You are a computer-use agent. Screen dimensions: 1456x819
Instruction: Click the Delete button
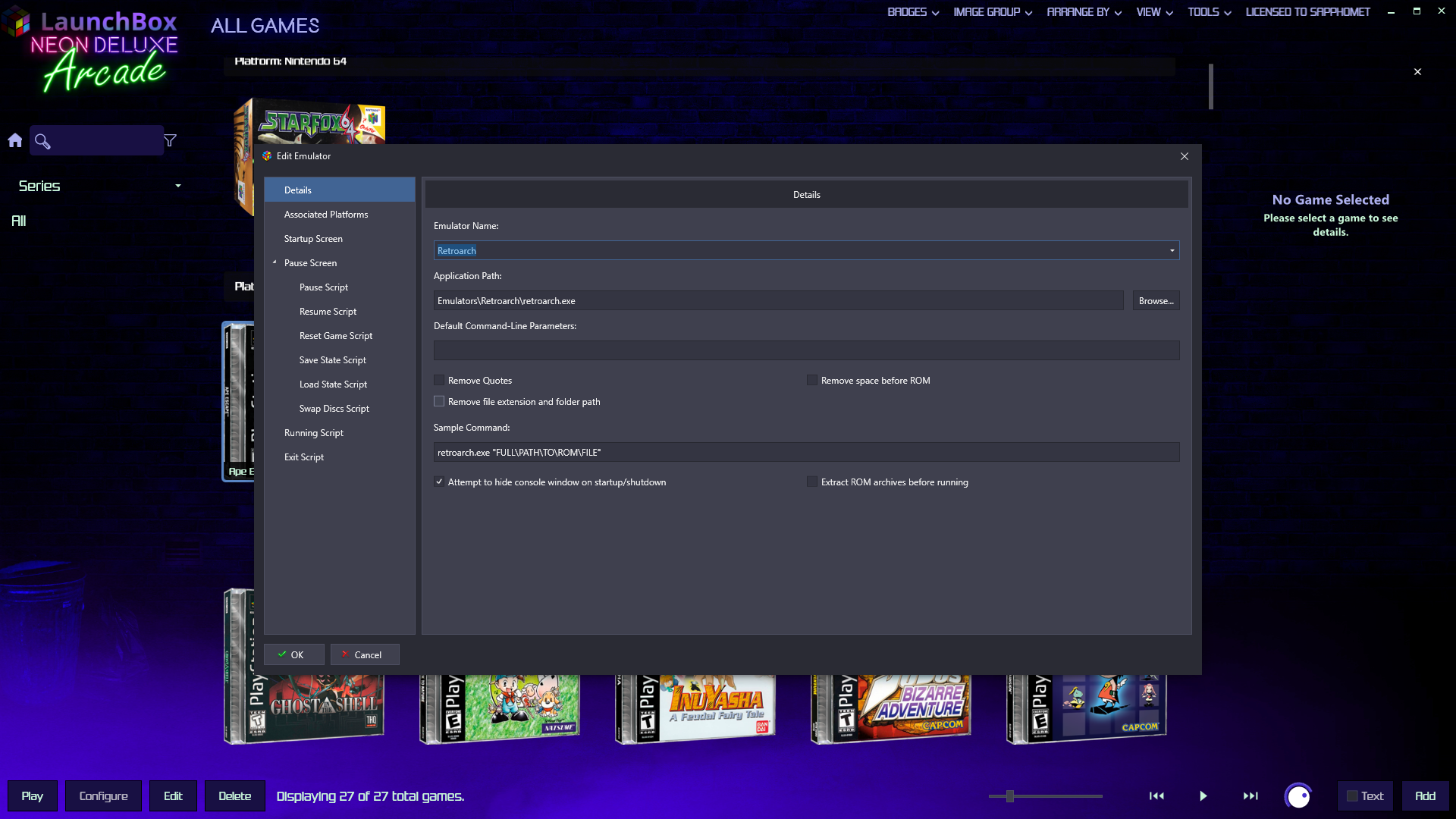234,795
